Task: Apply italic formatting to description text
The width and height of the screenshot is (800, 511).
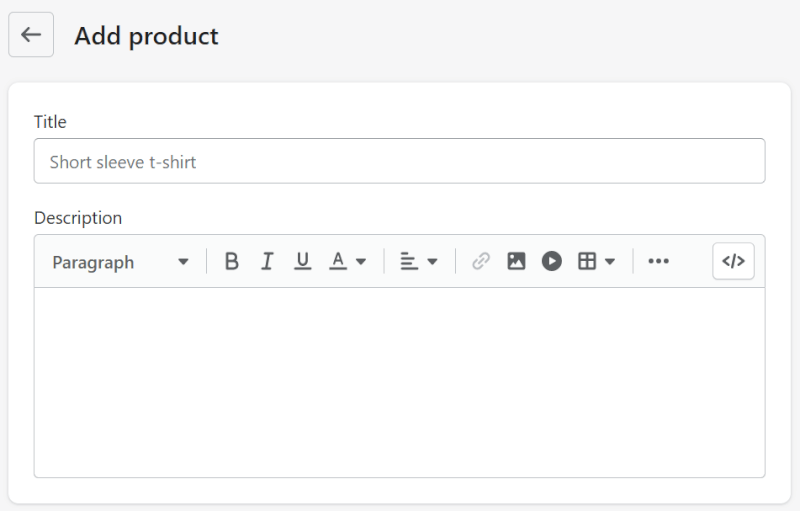Action: [267, 262]
